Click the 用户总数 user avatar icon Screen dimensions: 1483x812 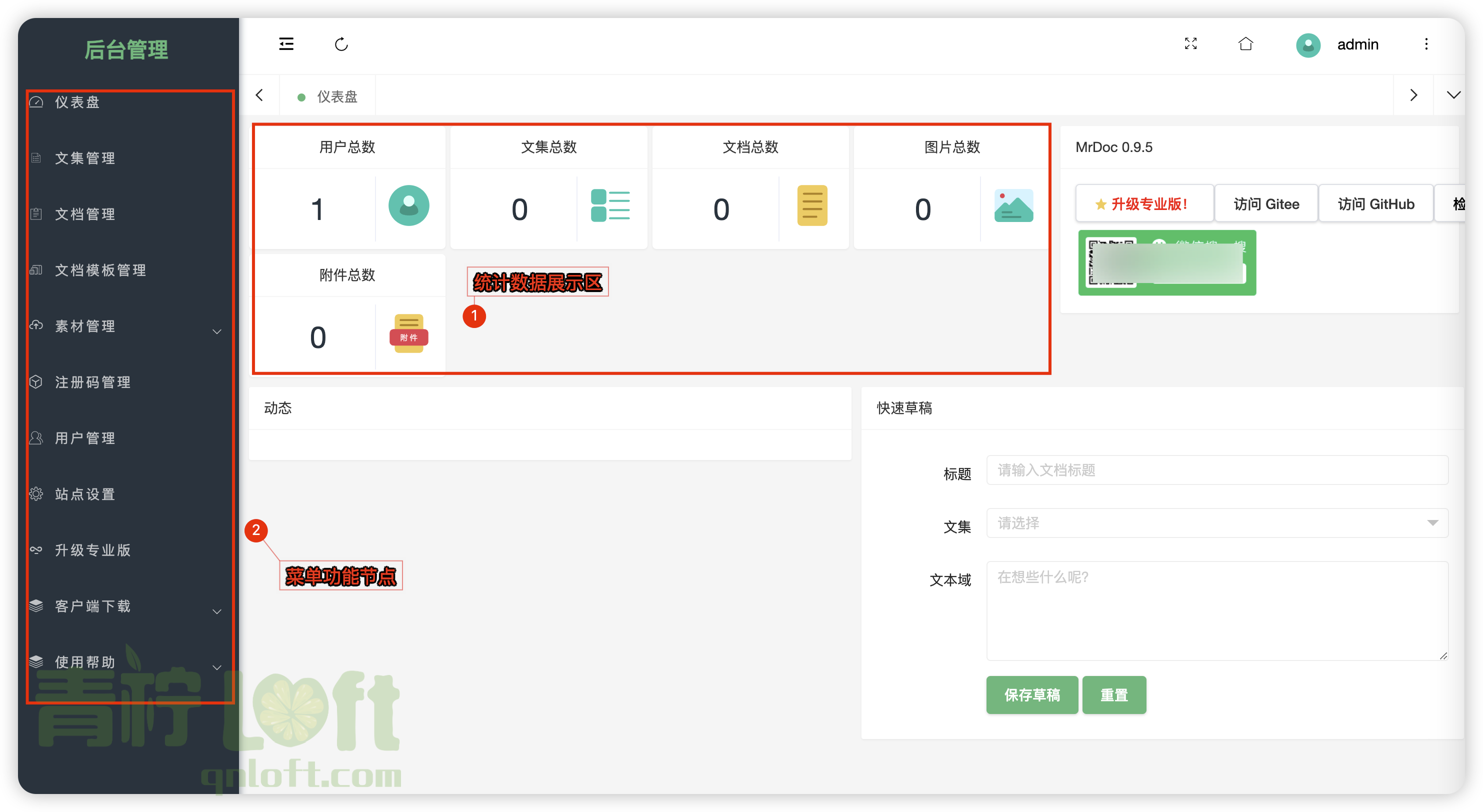(x=408, y=205)
